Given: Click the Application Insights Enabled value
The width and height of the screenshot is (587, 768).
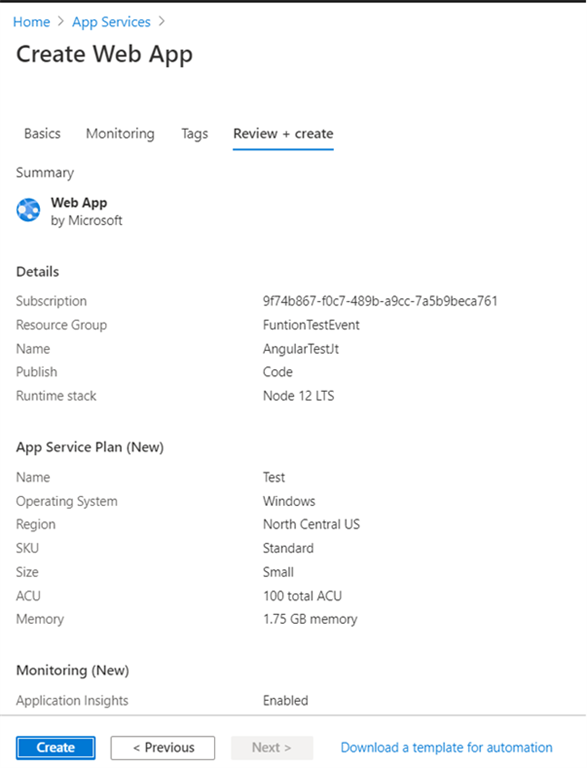Looking at the screenshot, I should click(x=286, y=700).
